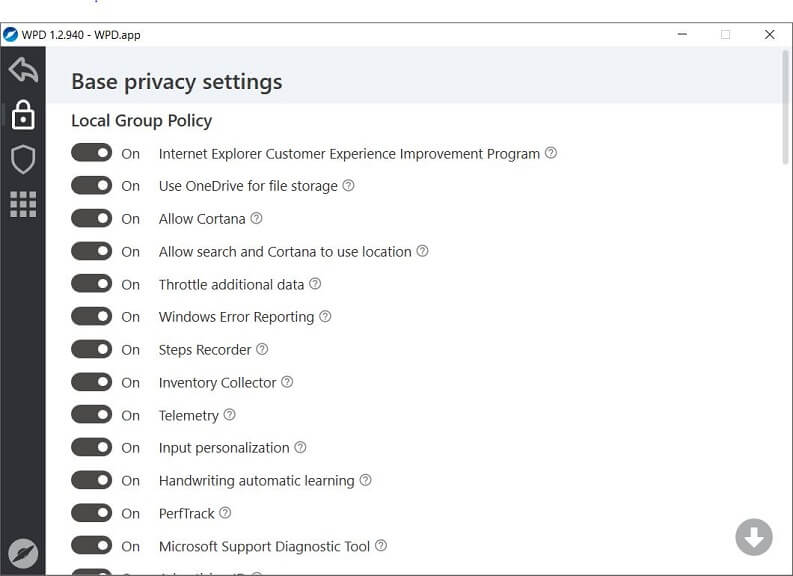Show help for Throttle additional data
The height and width of the screenshot is (576, 793).
point(315,284)
